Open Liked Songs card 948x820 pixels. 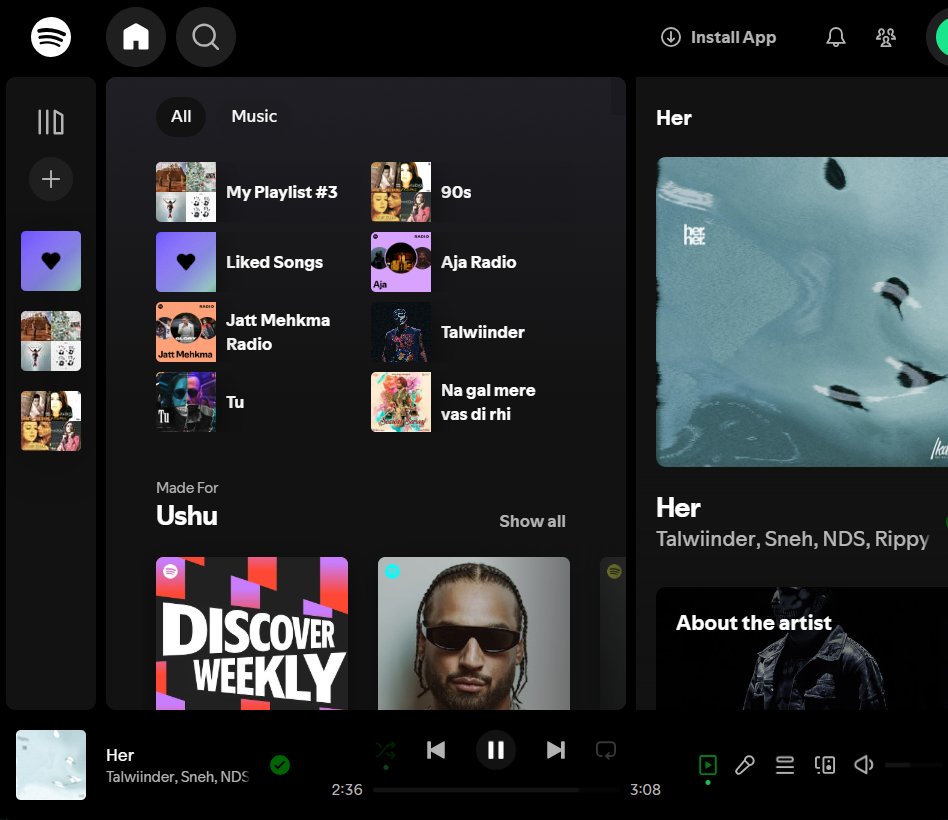[x=260, y=262]
